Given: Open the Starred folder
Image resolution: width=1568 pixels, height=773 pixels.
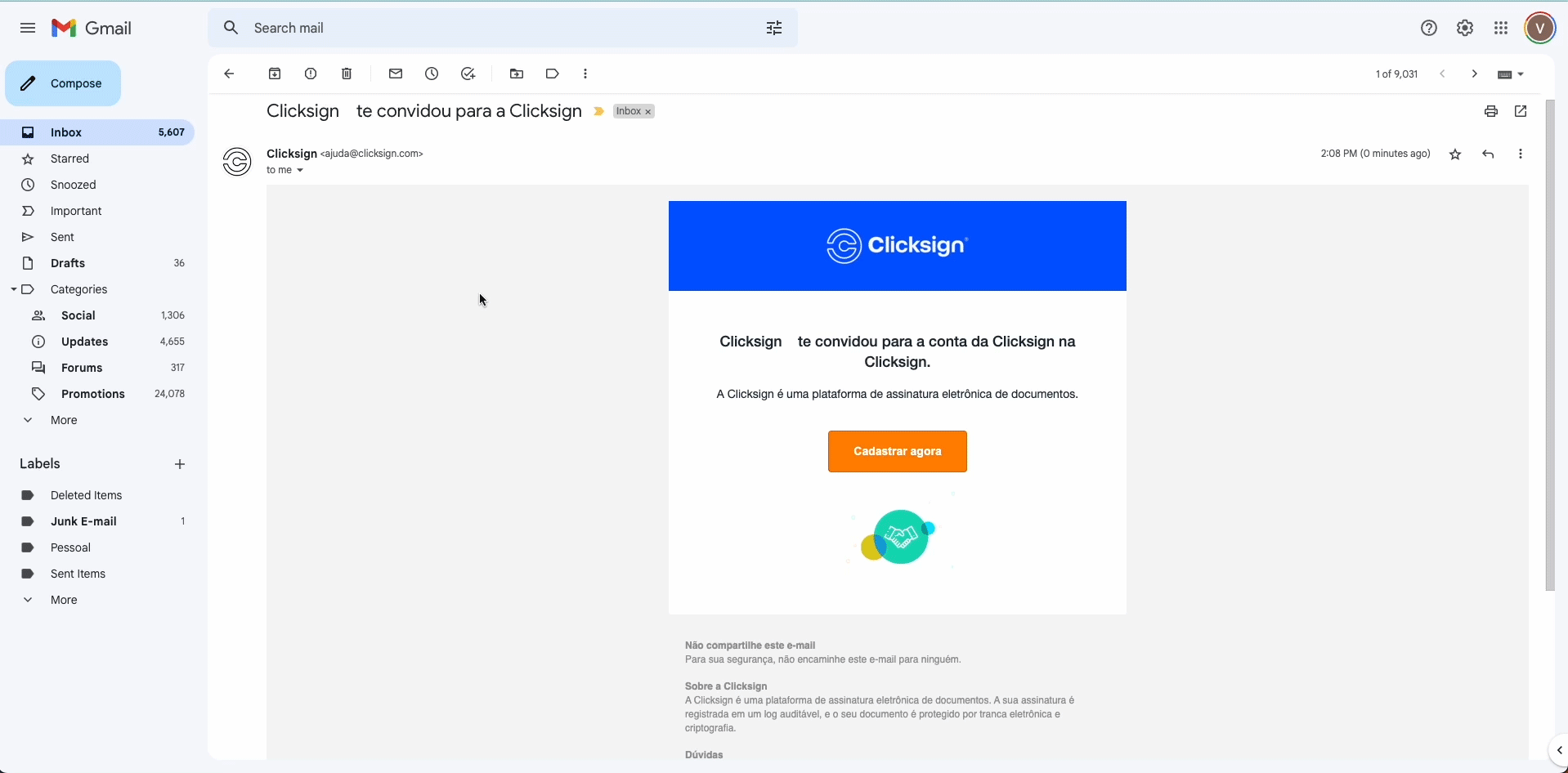Looking at the screenshot, I should tap(98, 159).
